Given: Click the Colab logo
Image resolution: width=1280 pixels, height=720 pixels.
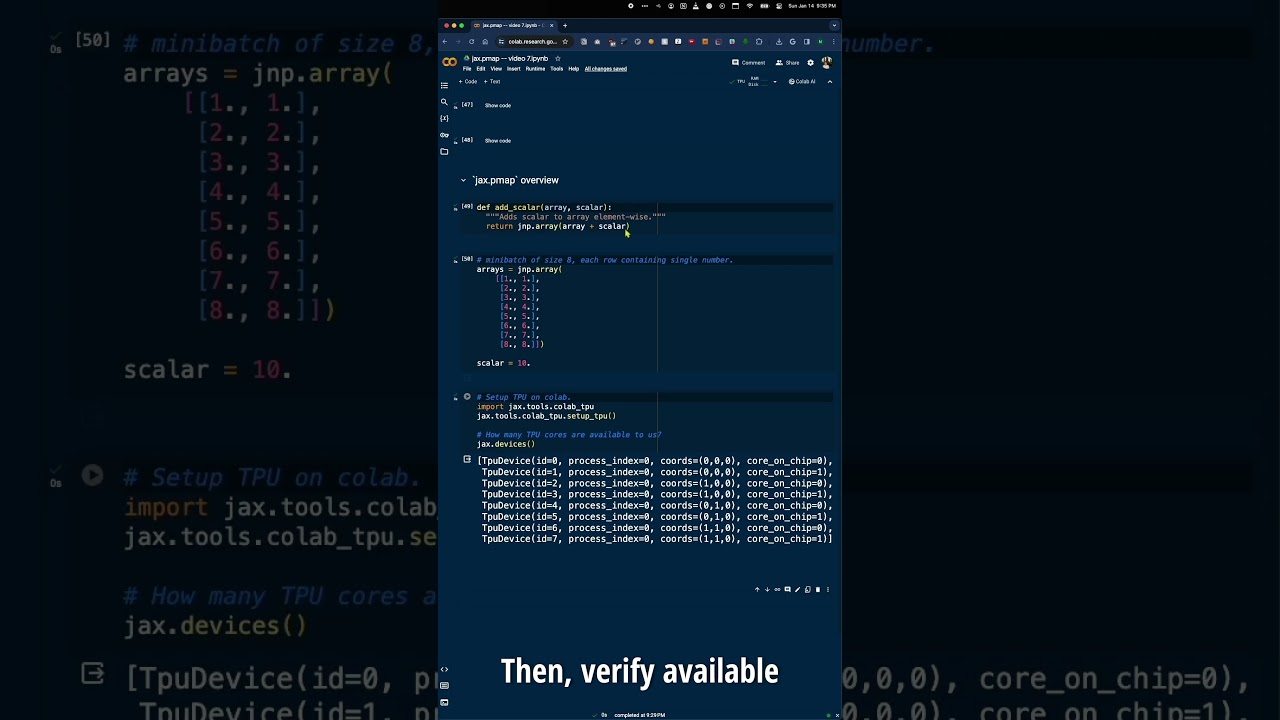Looking at the screenshot, I should pos(450,62).
